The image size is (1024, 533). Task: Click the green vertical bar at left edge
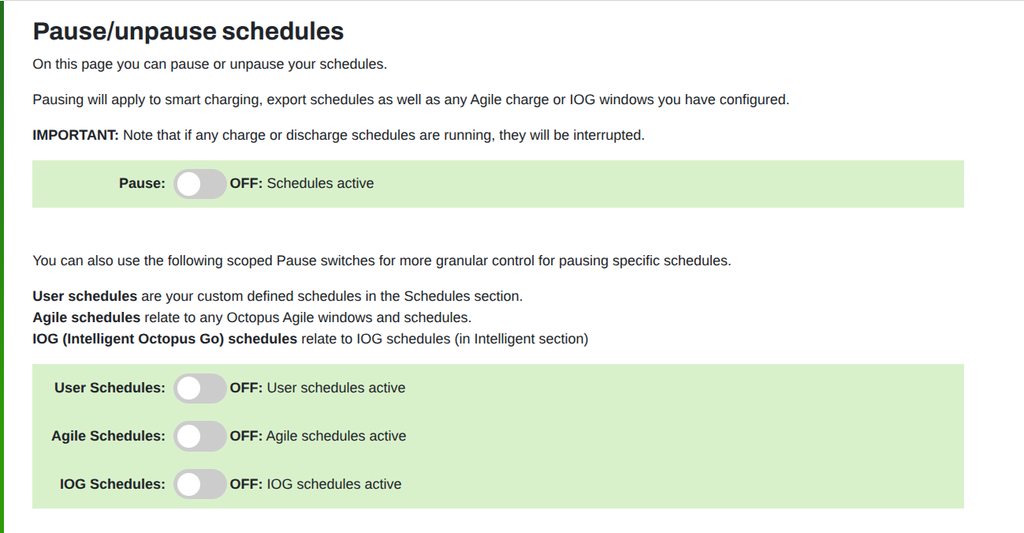(x=2, y=266)
